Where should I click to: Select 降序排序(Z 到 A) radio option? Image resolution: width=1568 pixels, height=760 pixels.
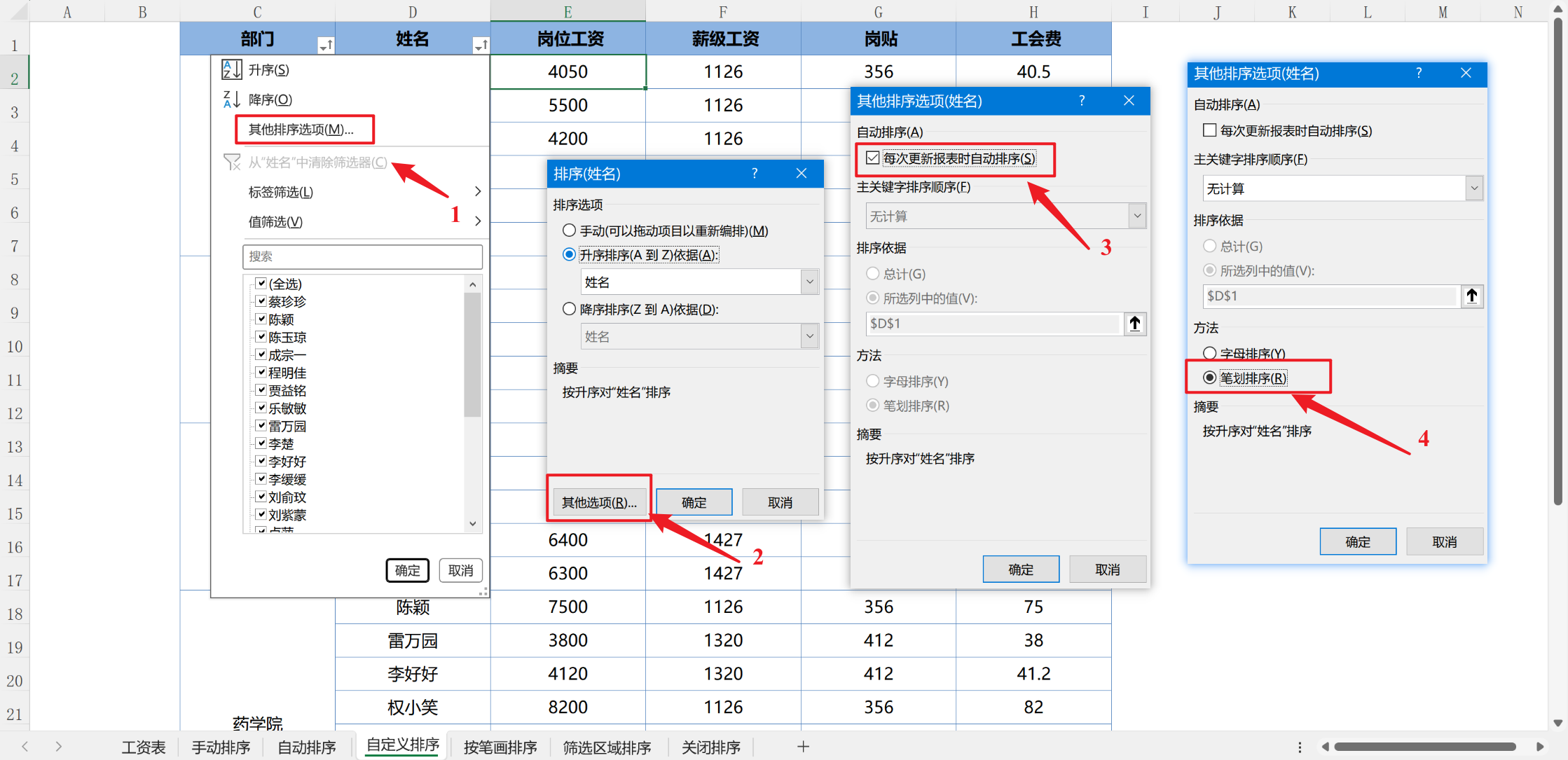[x=569, y=309]
